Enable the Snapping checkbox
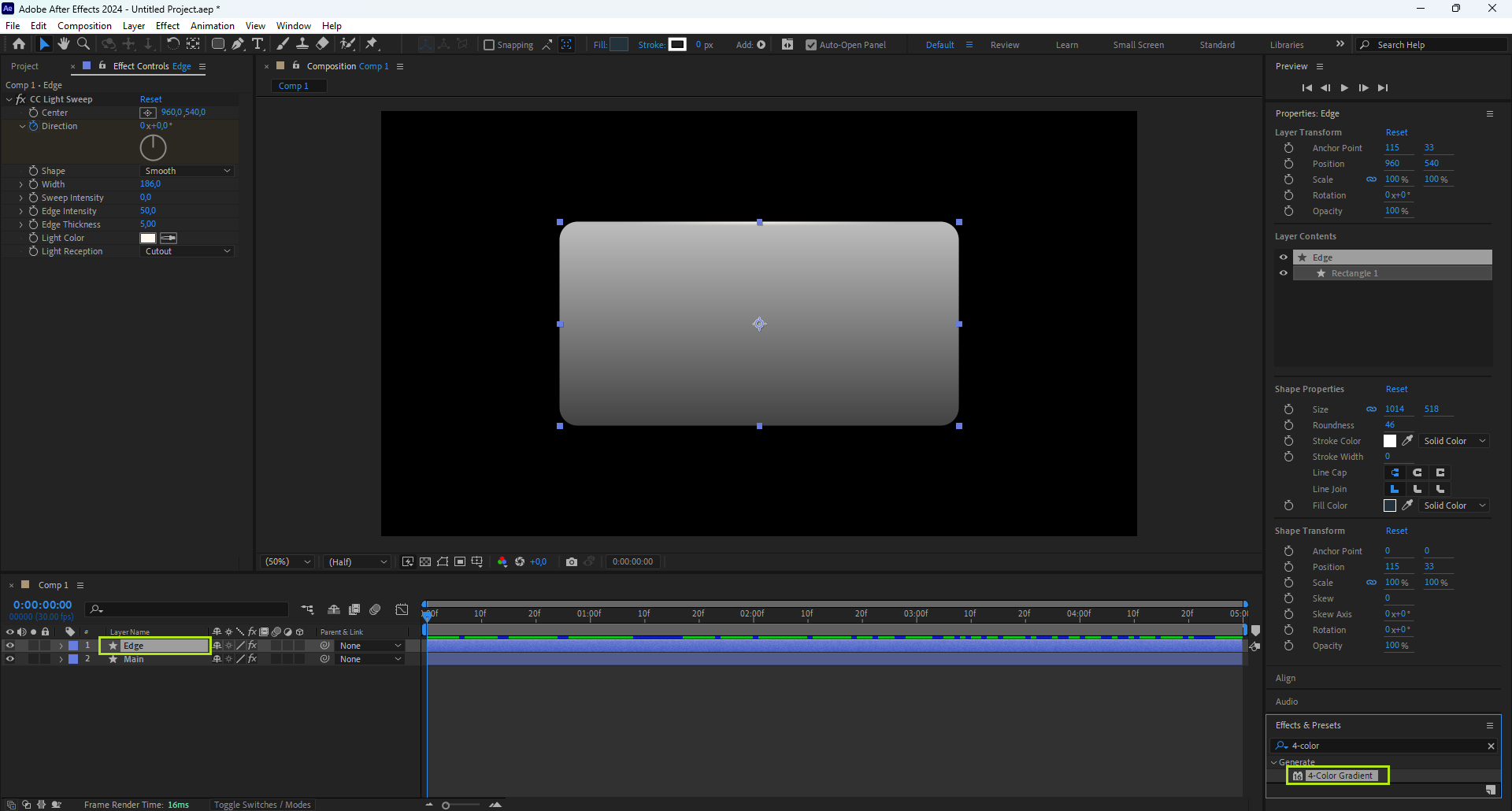This screenshot has width=1512, height=811. [x=489, y=45]
